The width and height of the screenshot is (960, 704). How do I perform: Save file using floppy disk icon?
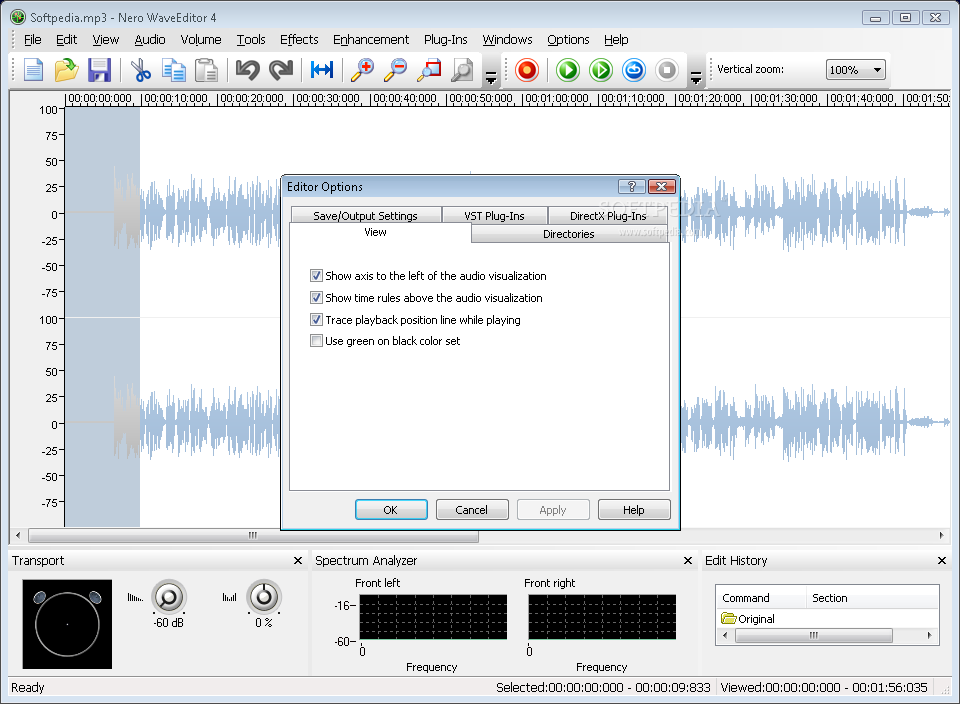[x=99, y=70]
